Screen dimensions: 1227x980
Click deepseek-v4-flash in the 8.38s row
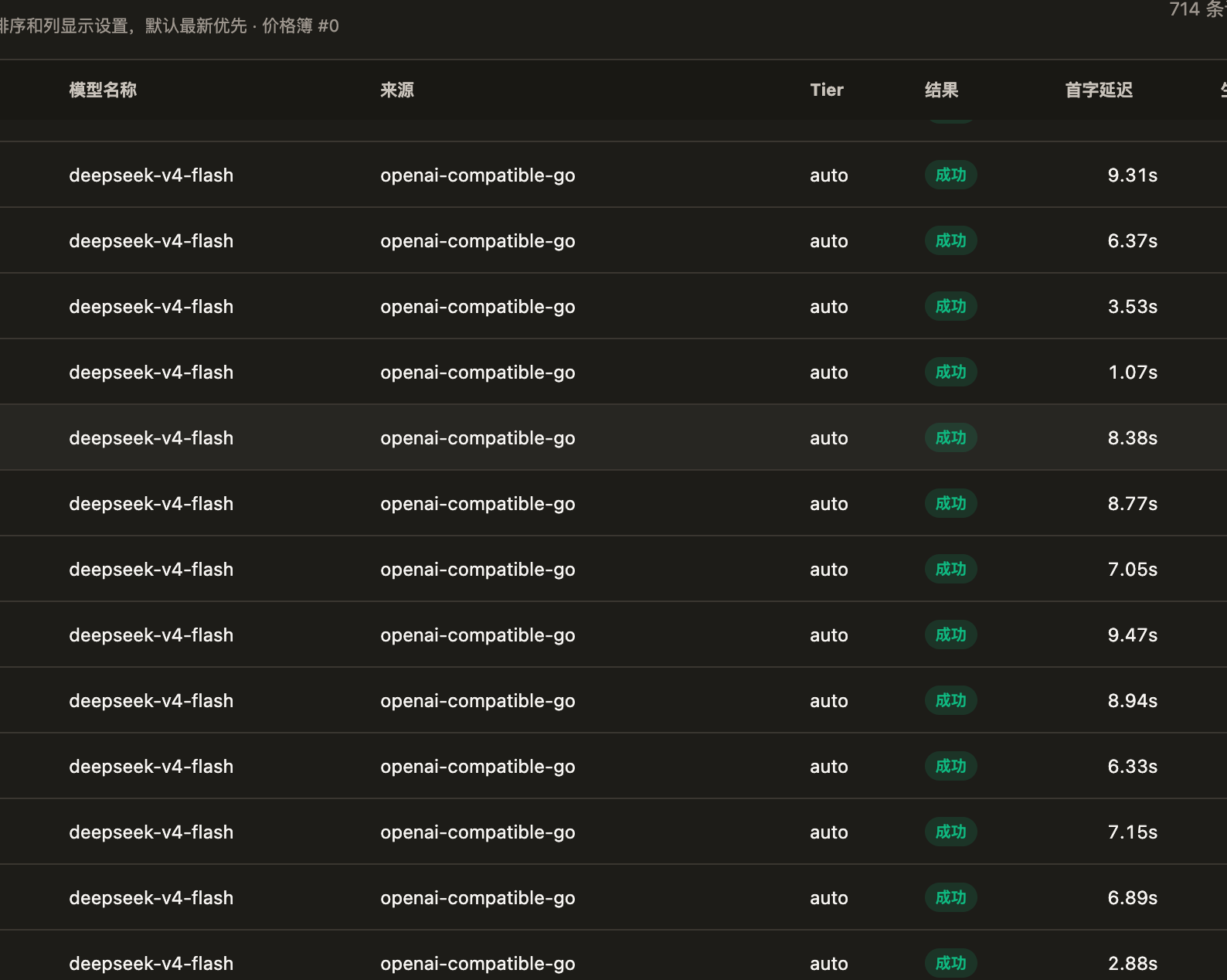click(151, 438)
